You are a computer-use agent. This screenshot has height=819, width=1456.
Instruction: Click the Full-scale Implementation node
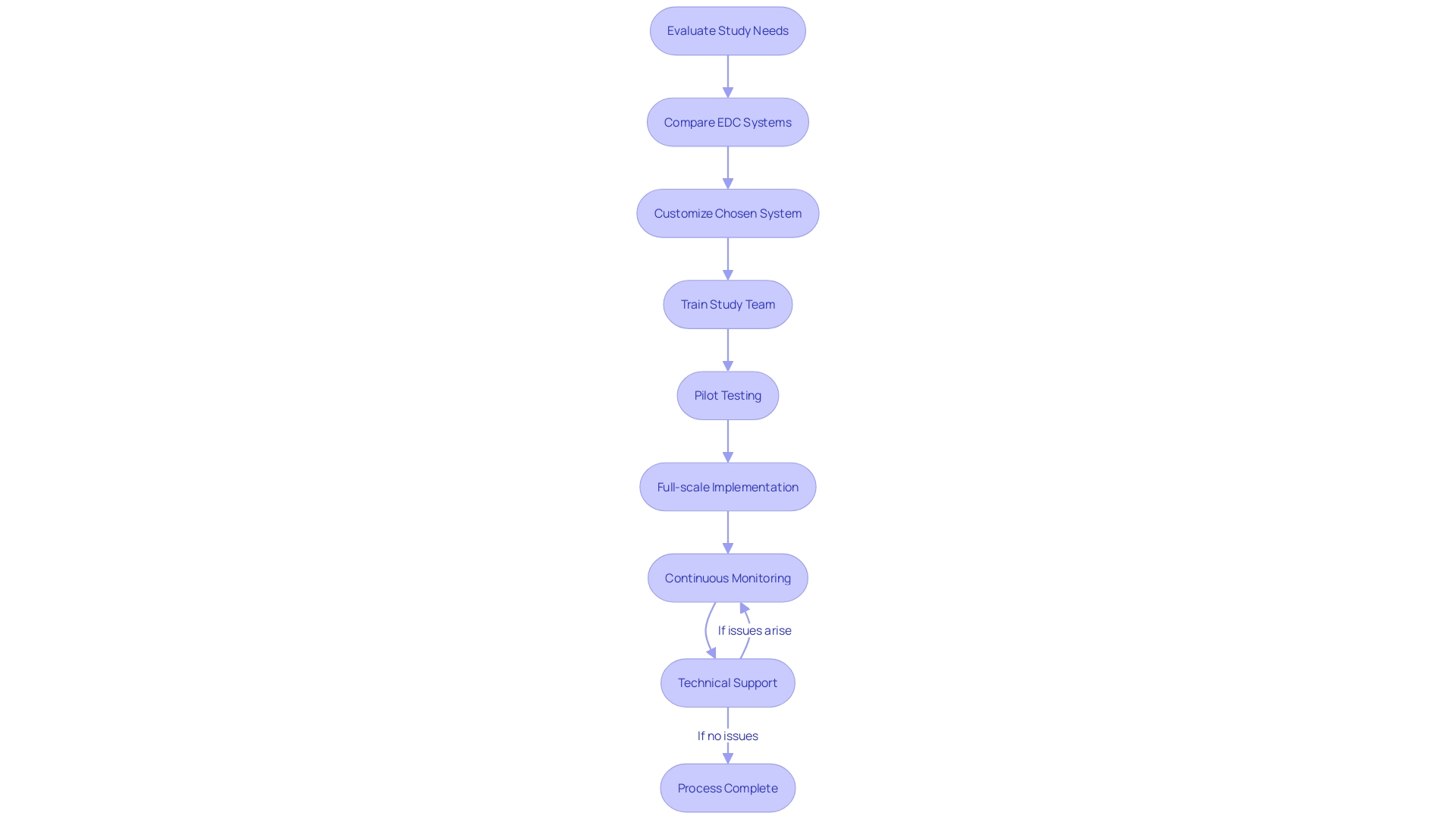[728, 486]
